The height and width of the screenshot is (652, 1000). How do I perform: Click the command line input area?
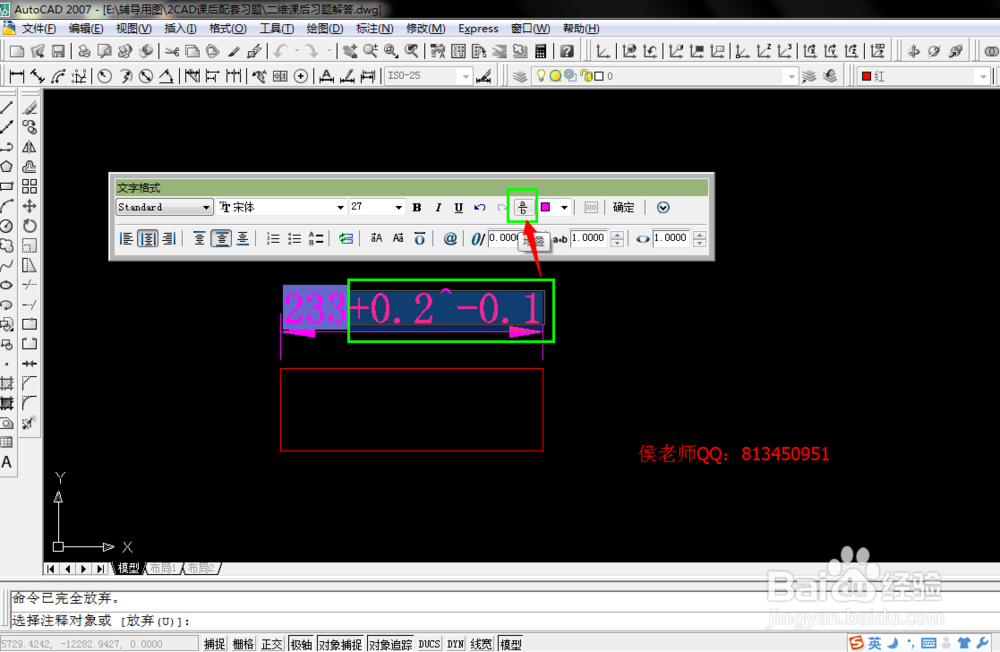click(504, 621)
